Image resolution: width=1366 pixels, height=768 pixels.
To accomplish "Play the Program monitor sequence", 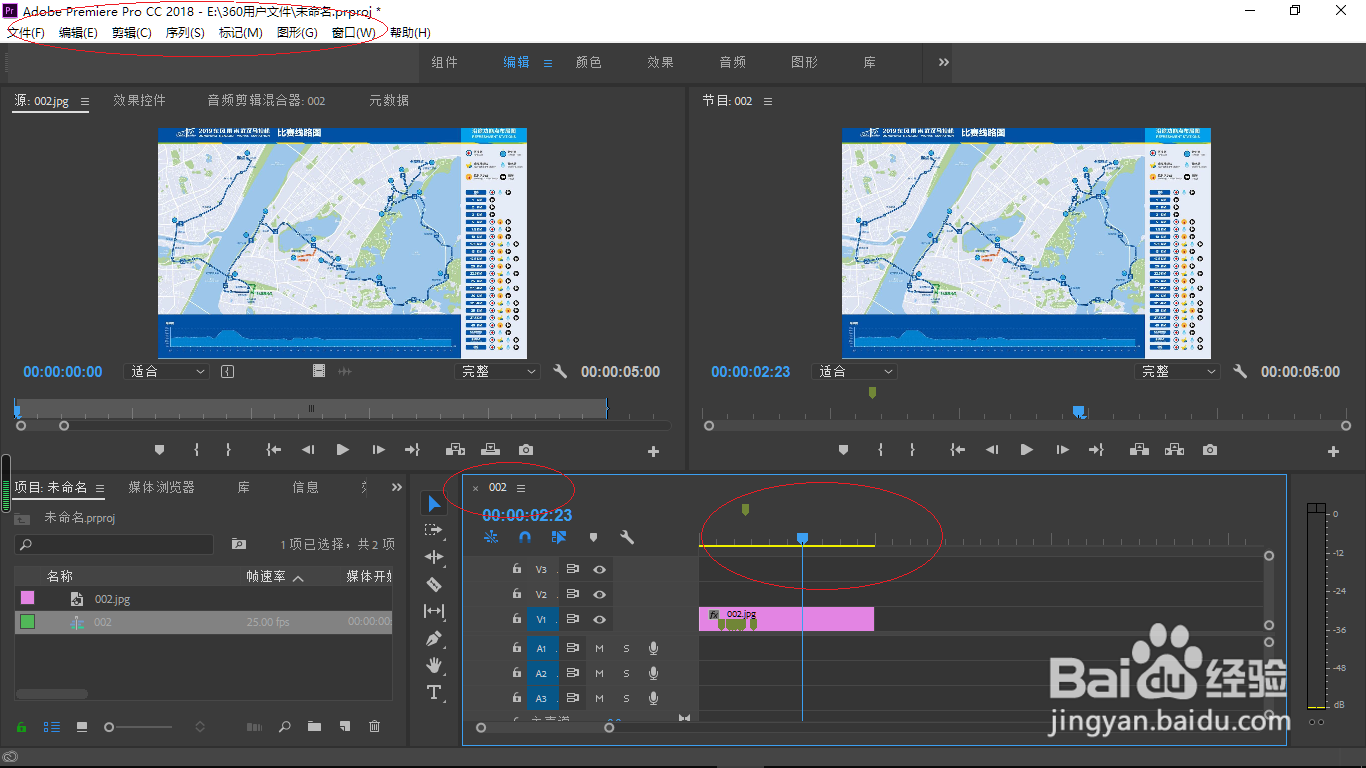I will coord(1027,450).
